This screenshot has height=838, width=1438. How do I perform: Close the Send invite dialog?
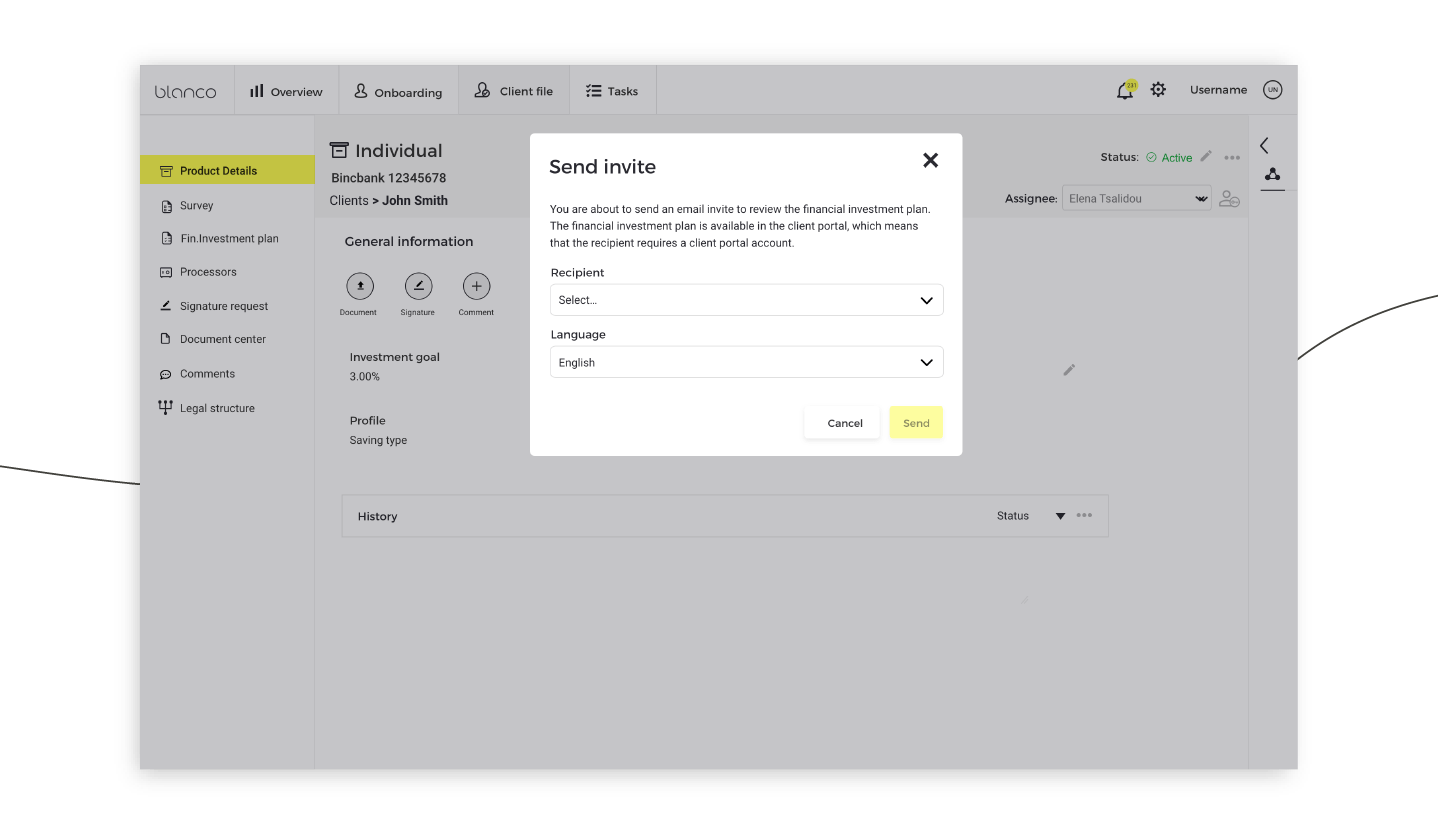(930, 160)
